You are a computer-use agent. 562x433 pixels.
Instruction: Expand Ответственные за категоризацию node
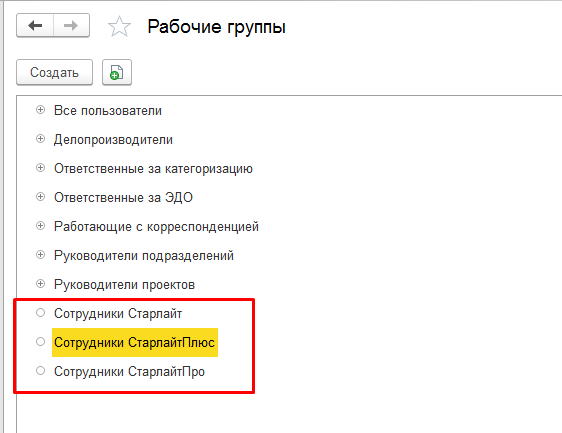41,168
